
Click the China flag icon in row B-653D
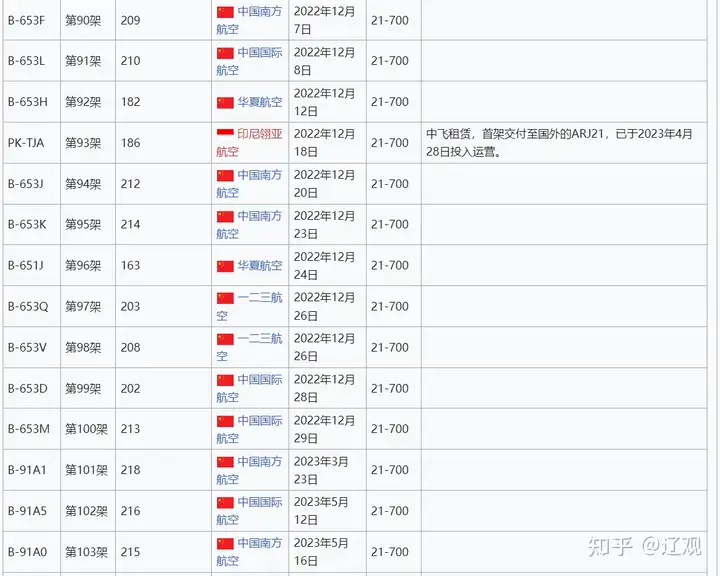(x=225, y=380)
